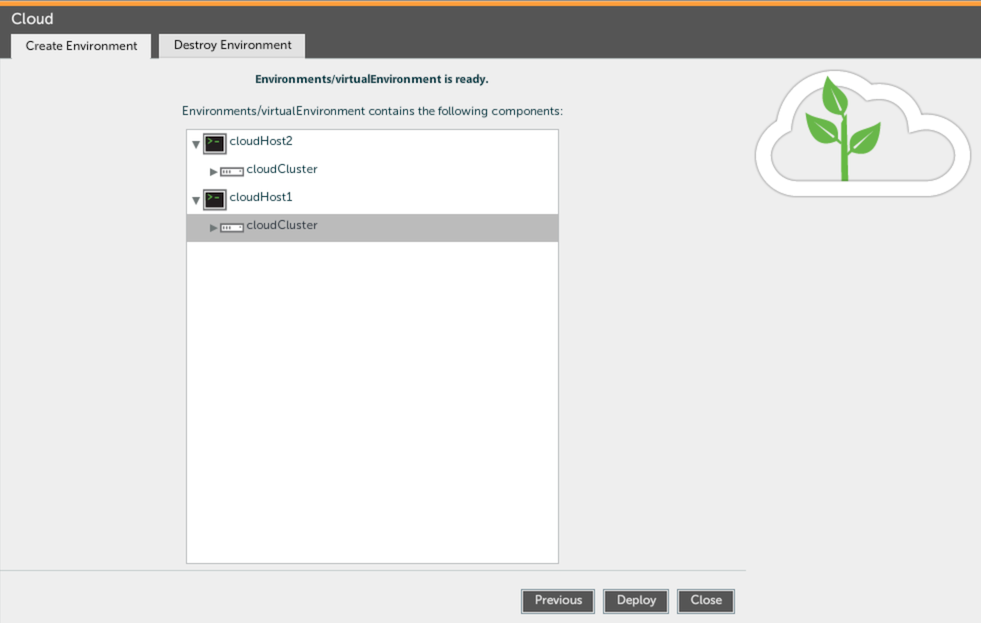
Task: Select the cloudHost1 label in the tree
Action: (x=261, y=197)
